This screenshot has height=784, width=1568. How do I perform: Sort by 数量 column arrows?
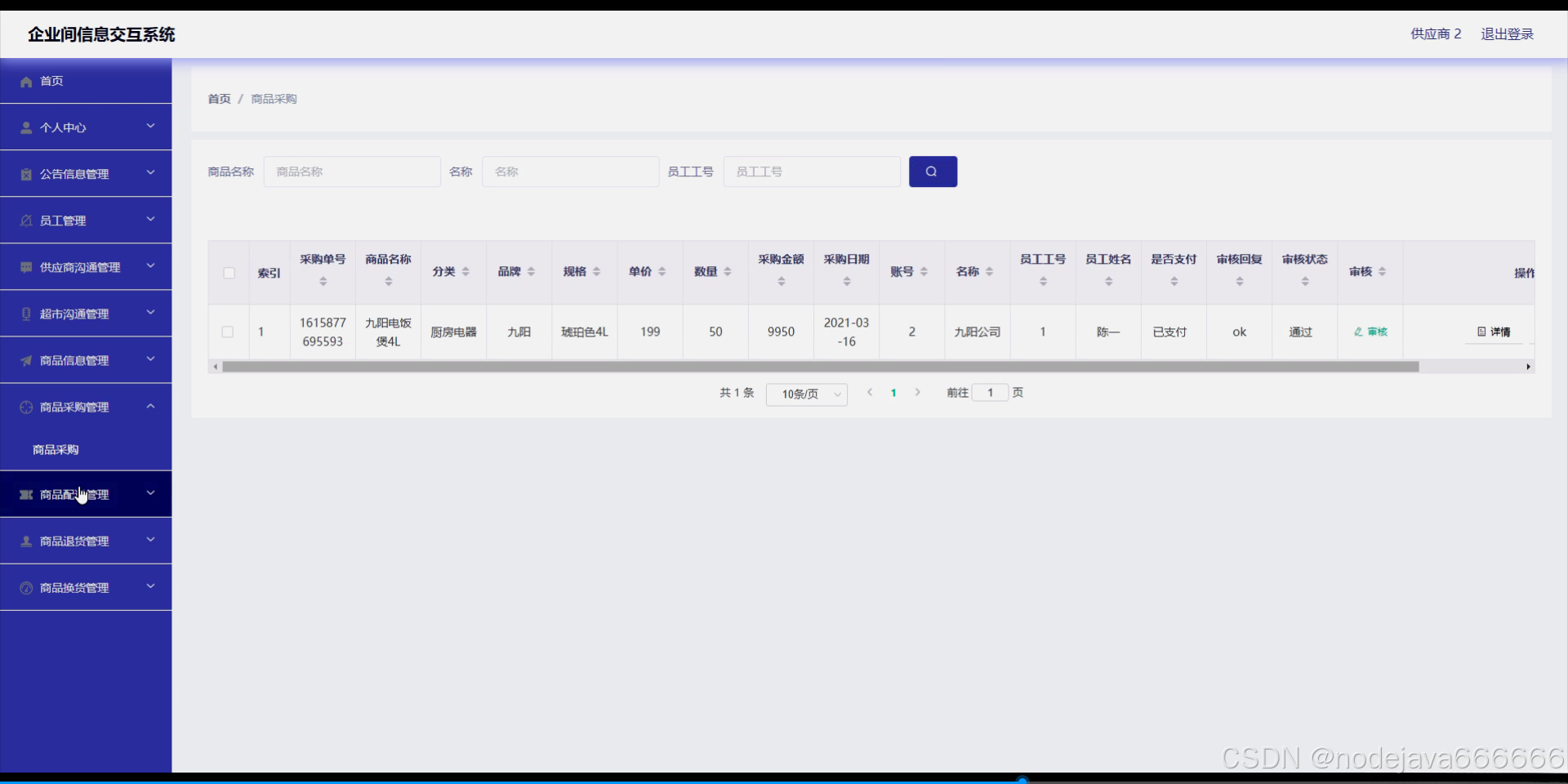pos(727,272)
